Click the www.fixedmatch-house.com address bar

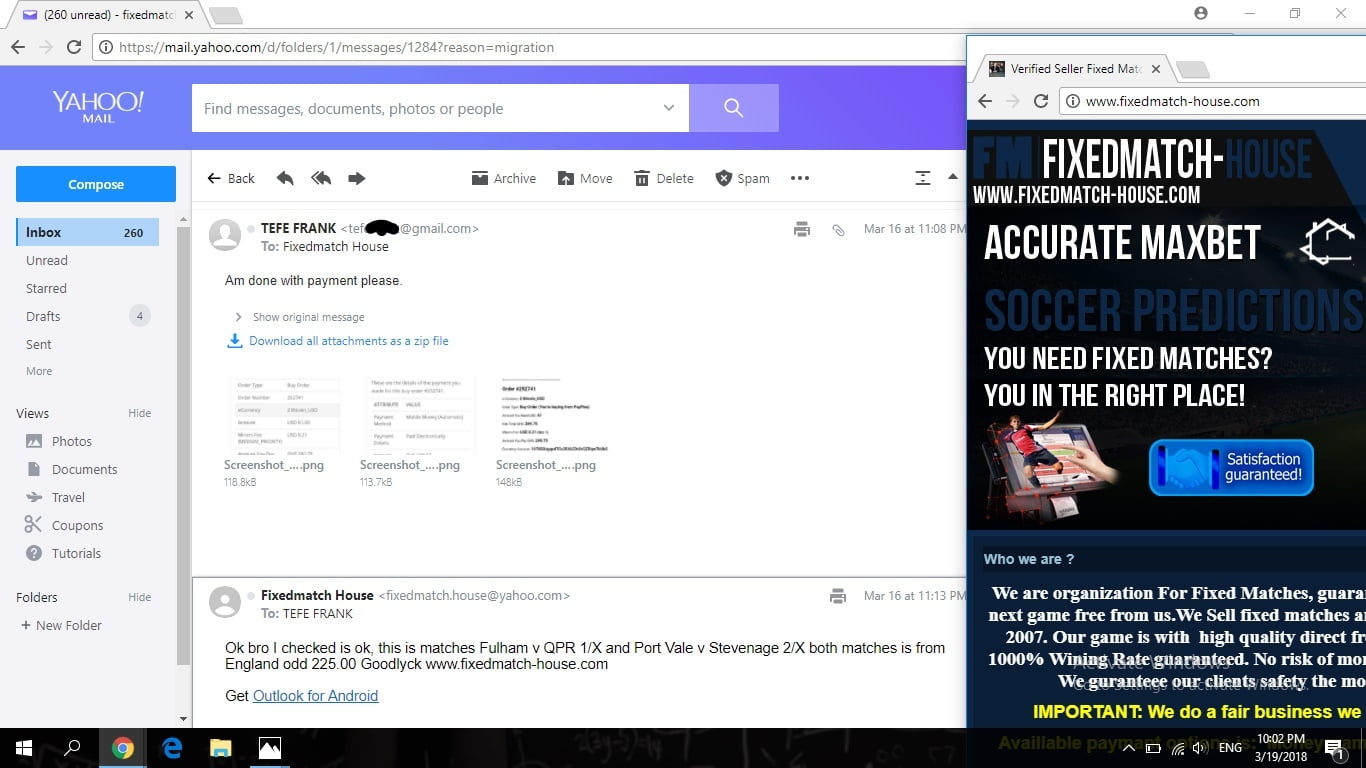[1212, 101]
